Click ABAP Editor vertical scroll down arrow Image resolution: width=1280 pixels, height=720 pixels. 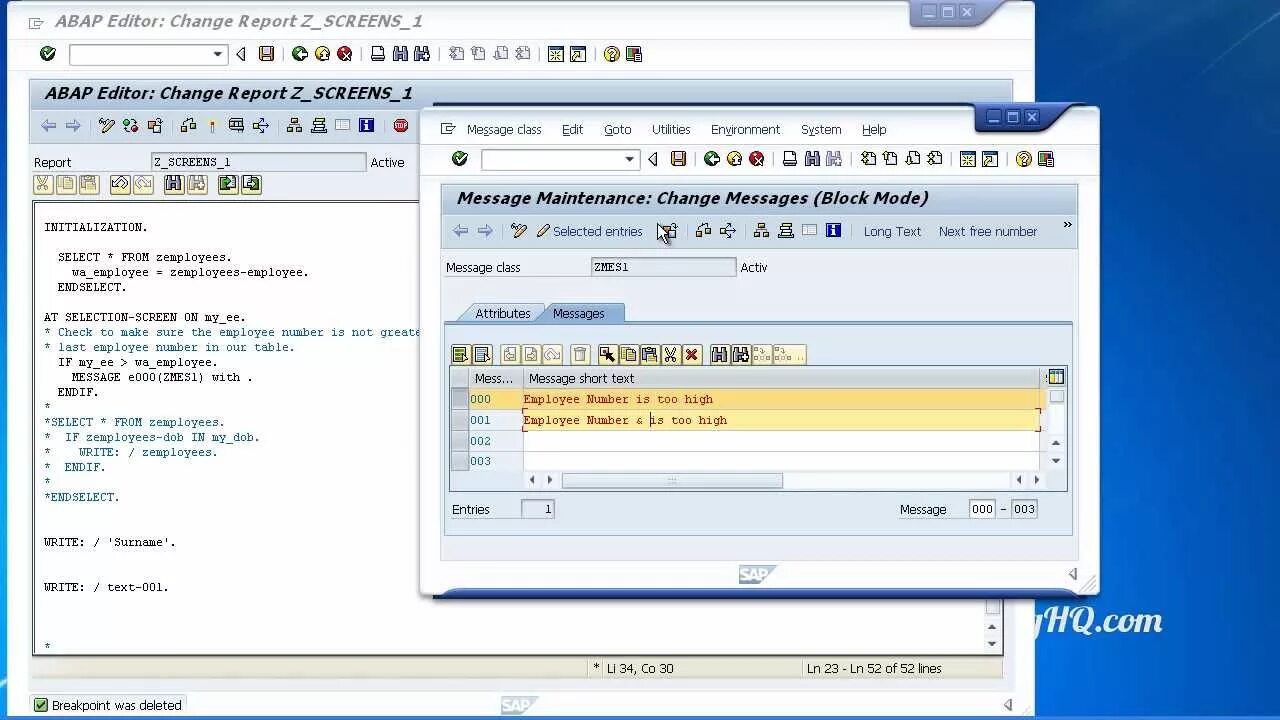pyautogui.click(x=992, y=644)
